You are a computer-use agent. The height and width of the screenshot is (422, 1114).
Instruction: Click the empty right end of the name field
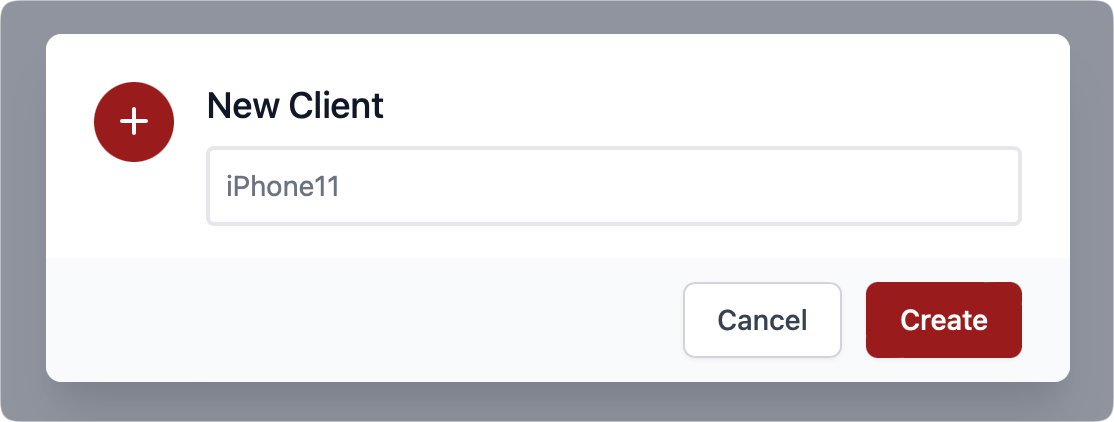[924, 186]
